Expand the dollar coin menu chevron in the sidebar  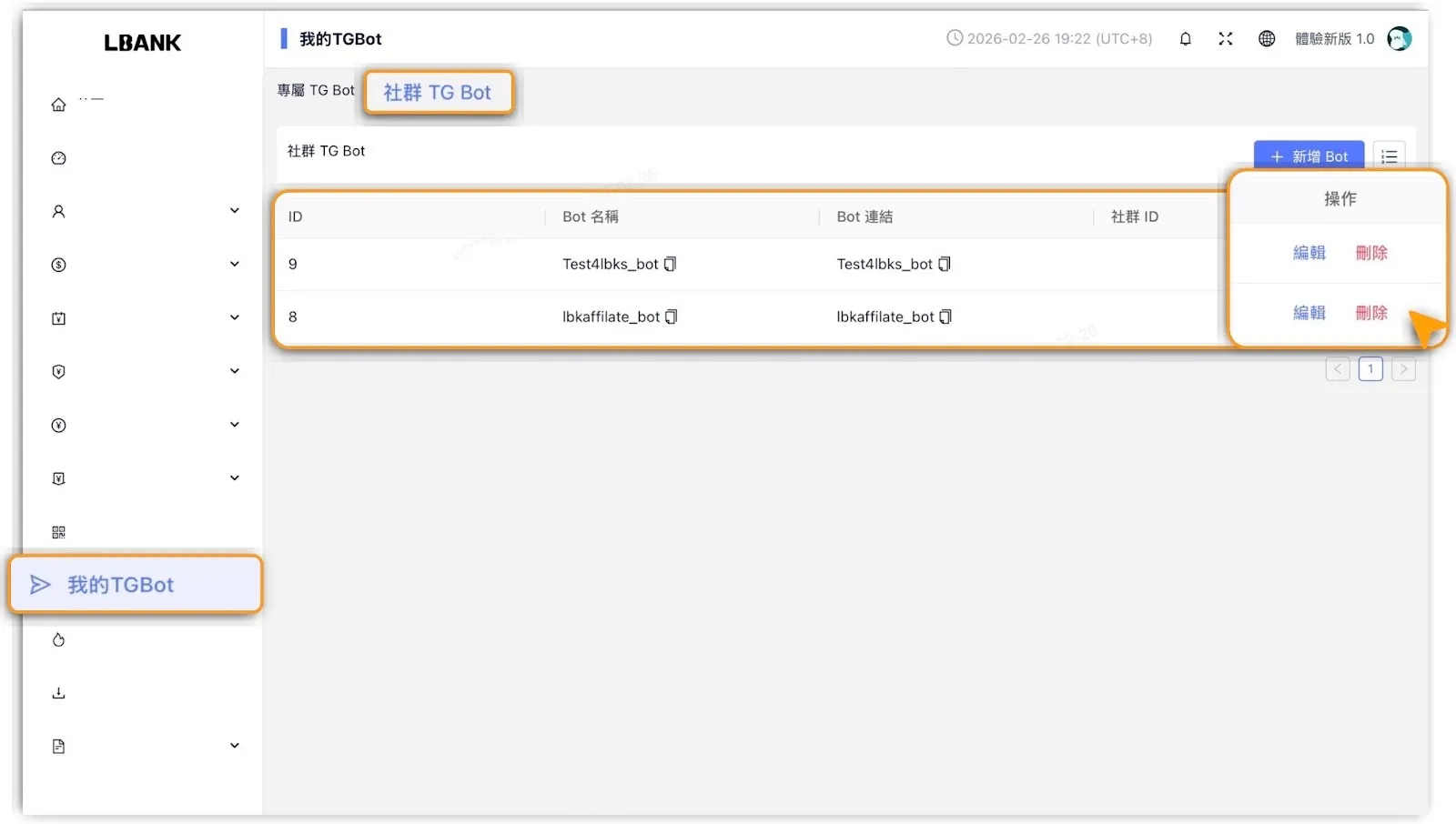pos(234,265)
